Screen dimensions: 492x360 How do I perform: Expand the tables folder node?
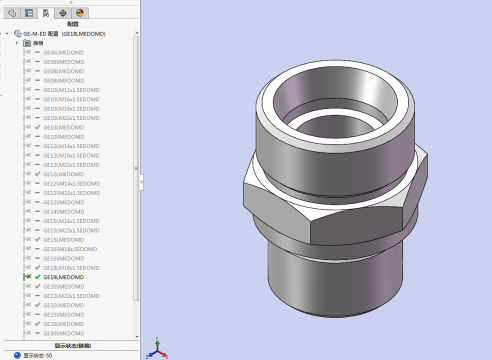(x=17, y=43)
